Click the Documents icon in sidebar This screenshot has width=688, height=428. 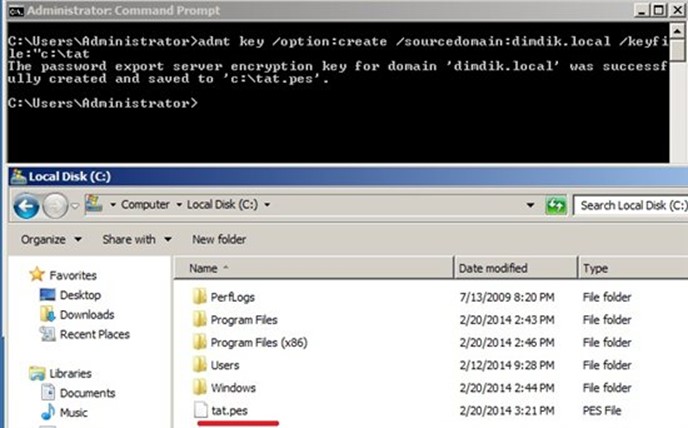[48, 392]
